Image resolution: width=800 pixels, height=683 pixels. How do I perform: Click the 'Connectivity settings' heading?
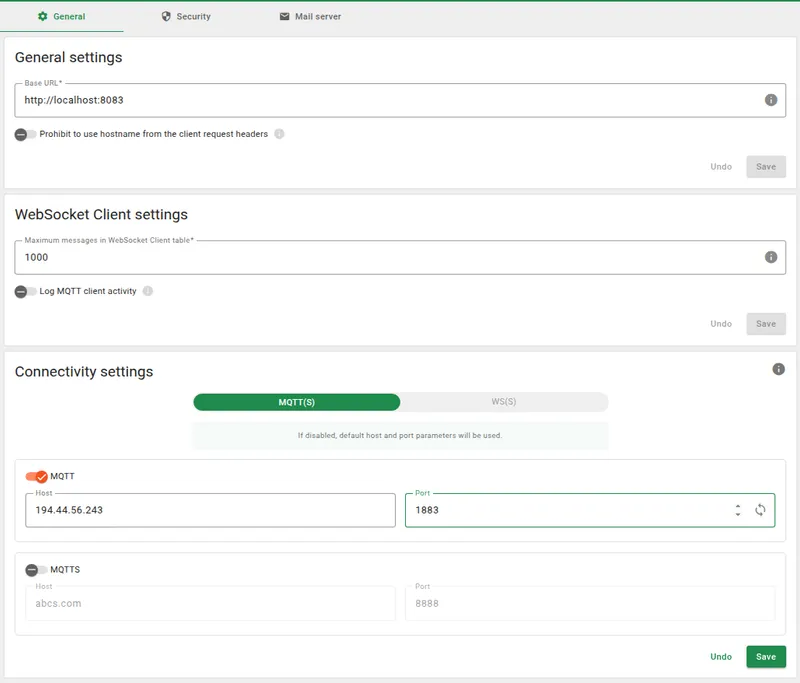(84, 371)
